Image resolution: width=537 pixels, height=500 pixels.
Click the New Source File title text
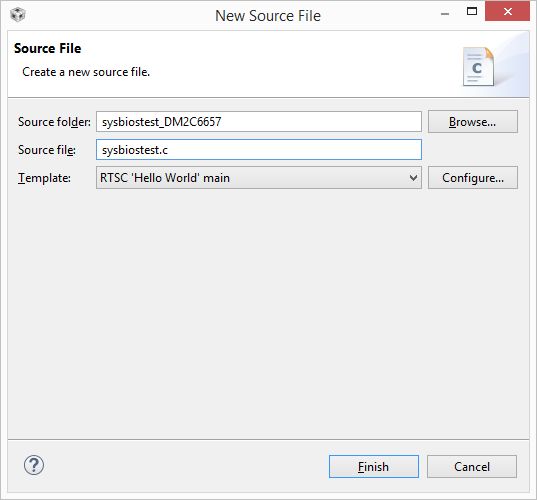268,16
